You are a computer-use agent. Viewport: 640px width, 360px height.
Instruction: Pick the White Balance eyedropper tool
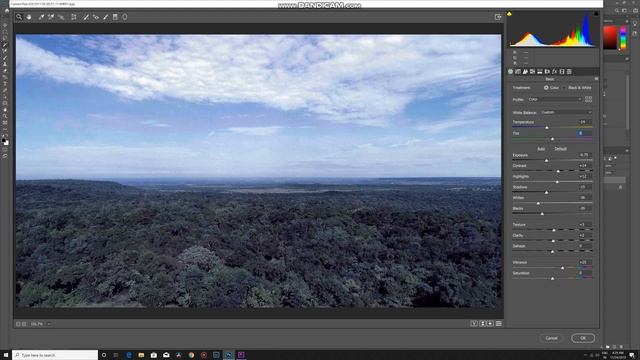(41, 17)
